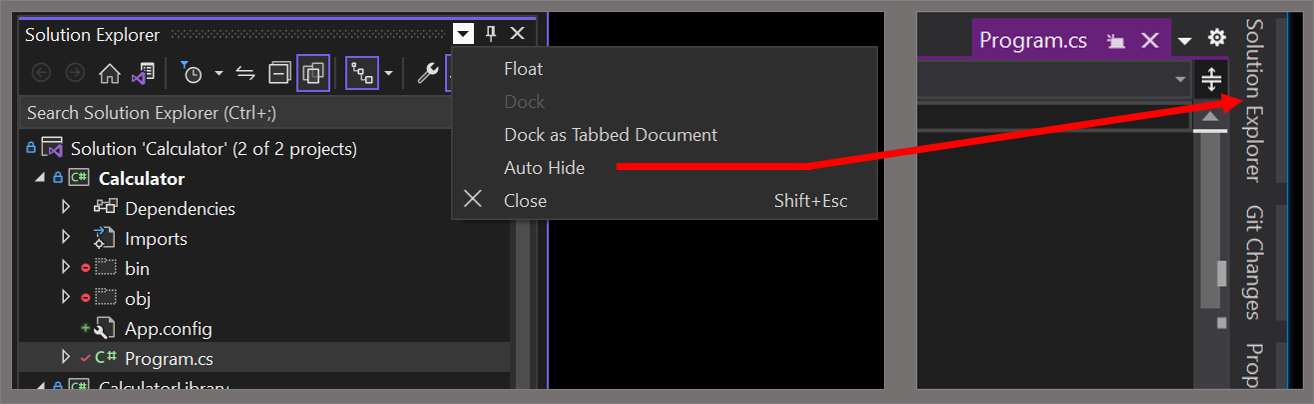Click the settings gear beside Program.cs tab

pos(1216,38)
